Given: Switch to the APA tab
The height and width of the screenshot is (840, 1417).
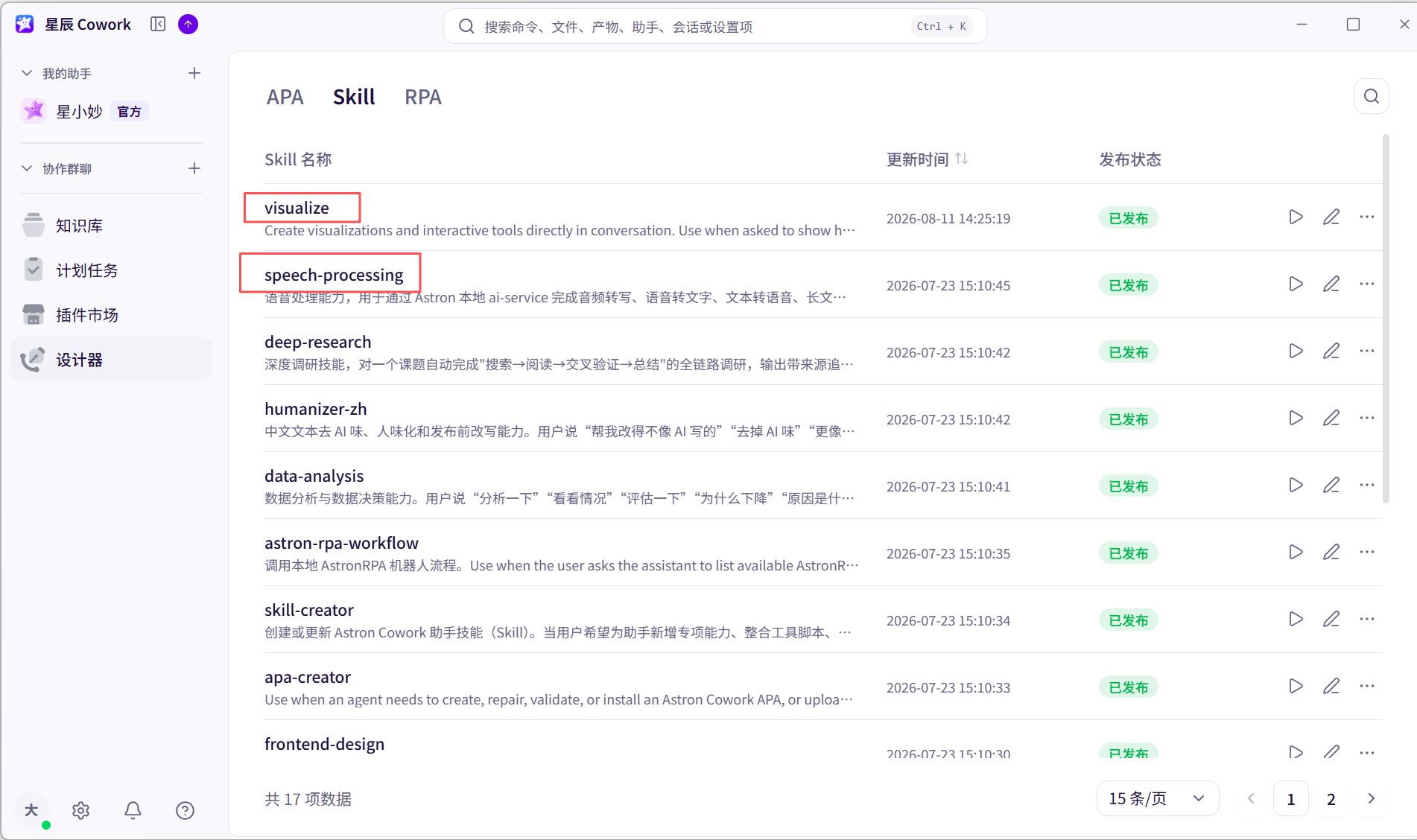Looking at the screenshot, I should click(x=285, y=97).
